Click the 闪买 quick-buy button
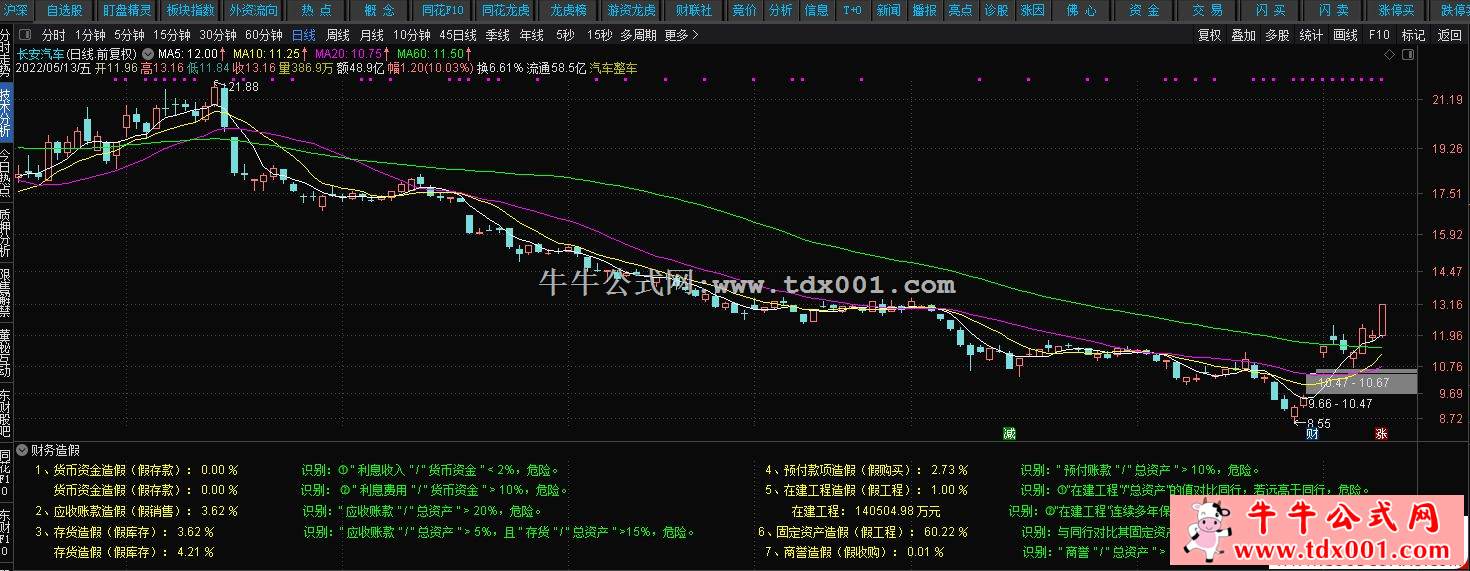 coord(1270,10)
